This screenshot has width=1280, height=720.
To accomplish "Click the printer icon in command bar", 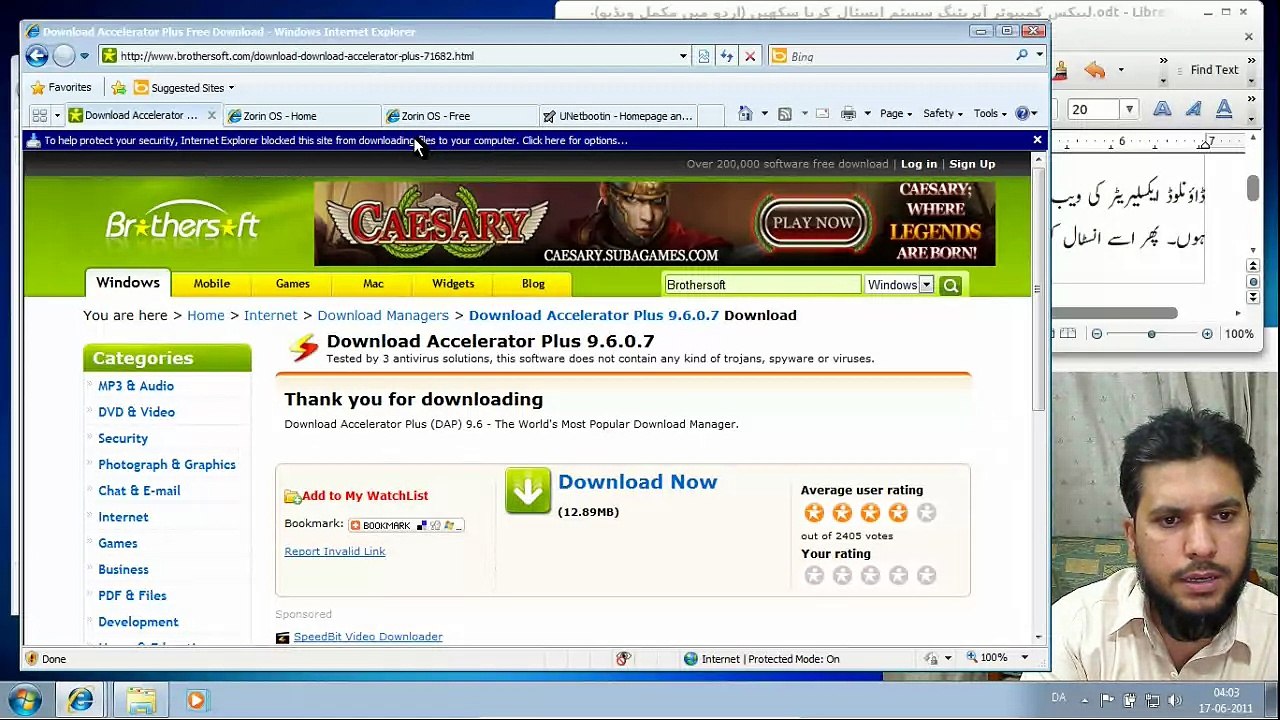I will point(848,114).
